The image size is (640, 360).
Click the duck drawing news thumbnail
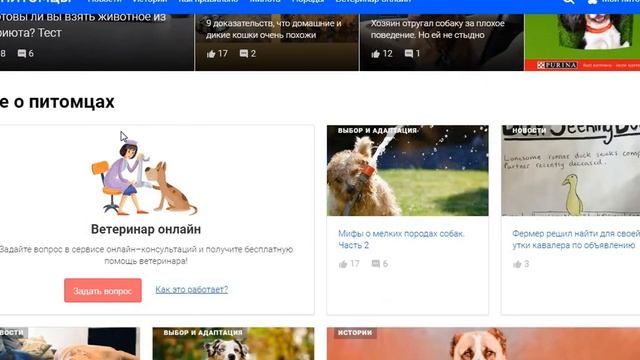click(x=571, y=171)
